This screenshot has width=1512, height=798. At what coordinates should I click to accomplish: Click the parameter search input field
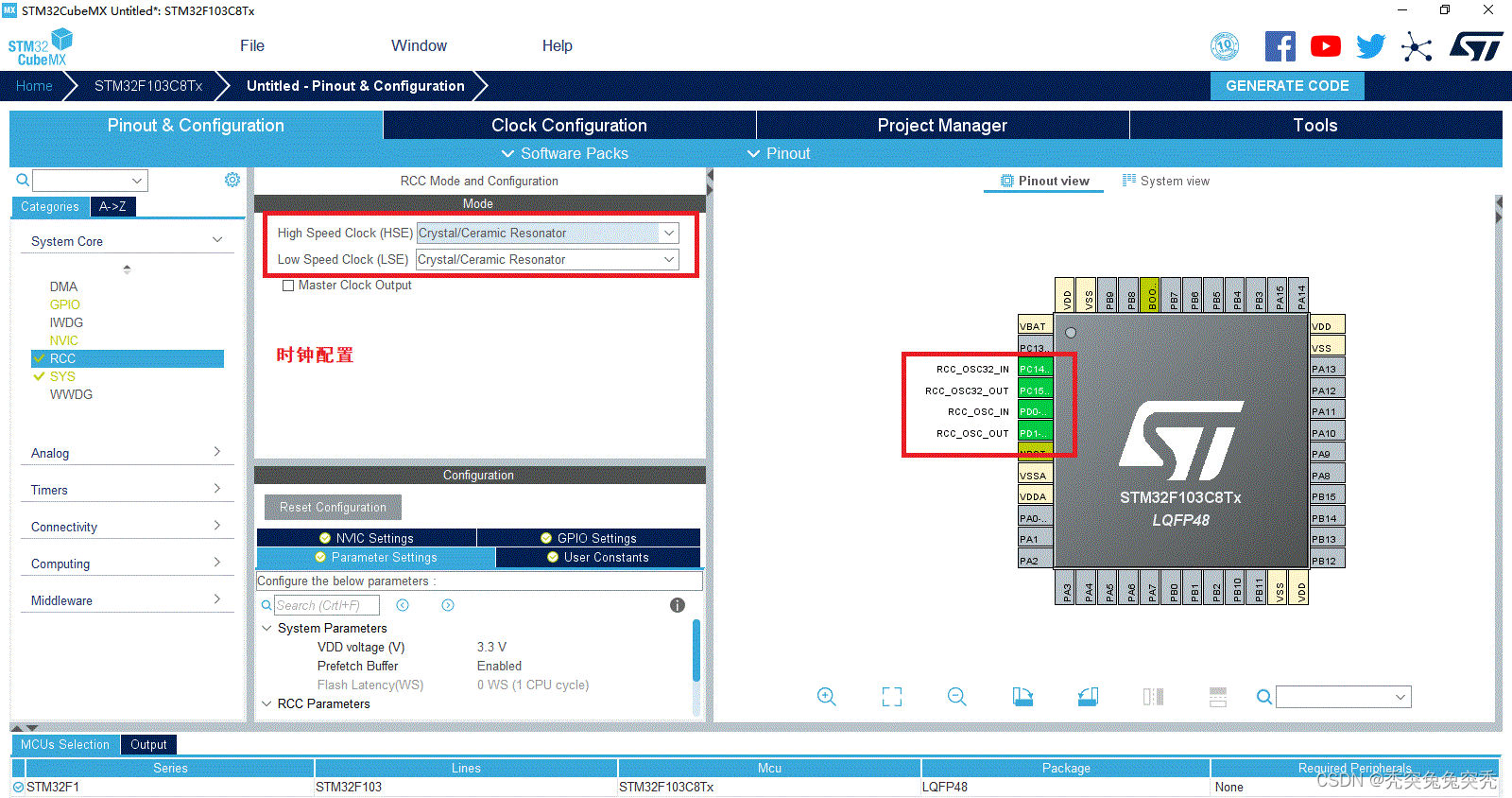327,605
